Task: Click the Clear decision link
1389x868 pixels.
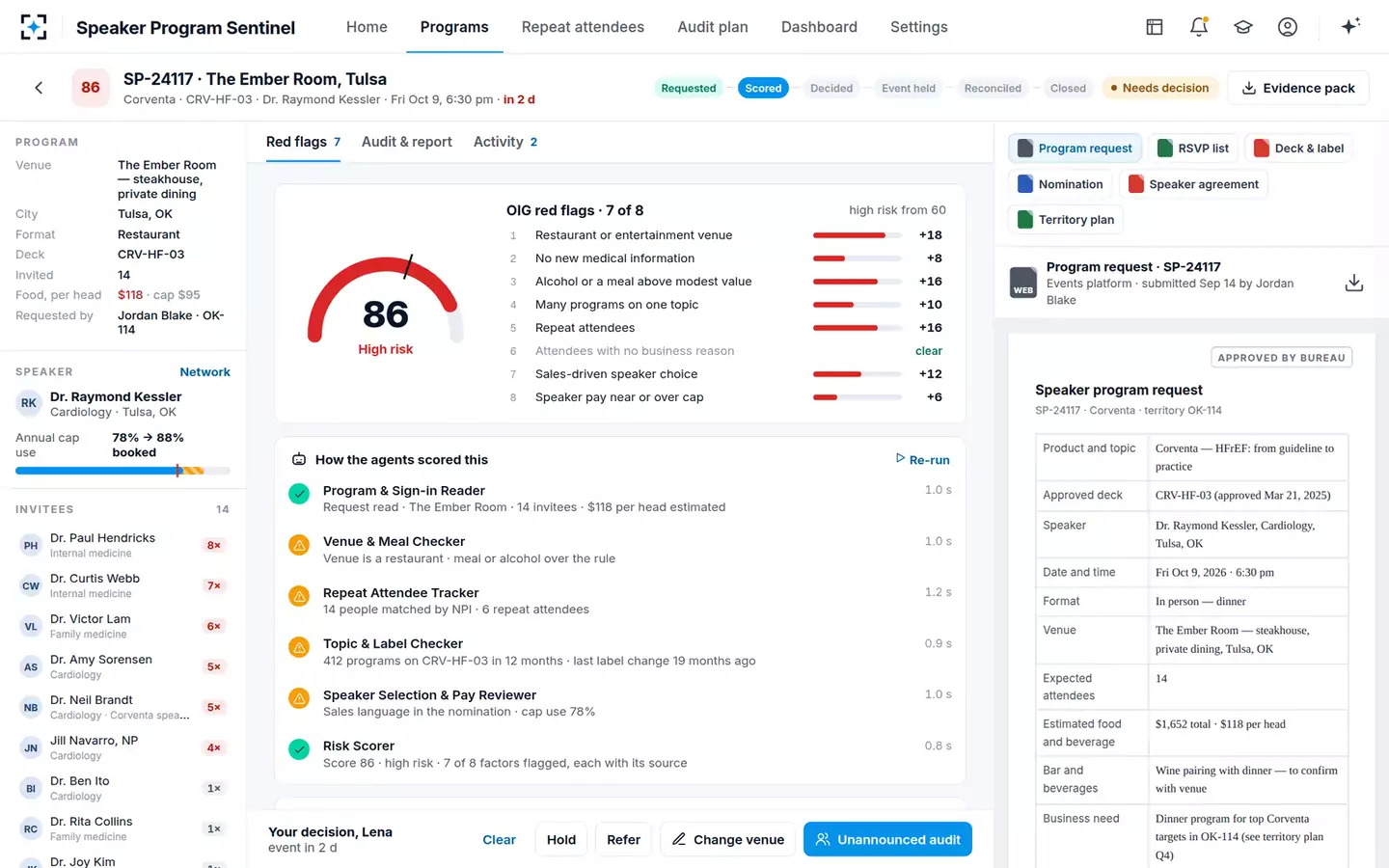Action: click(x=499, y=840)
